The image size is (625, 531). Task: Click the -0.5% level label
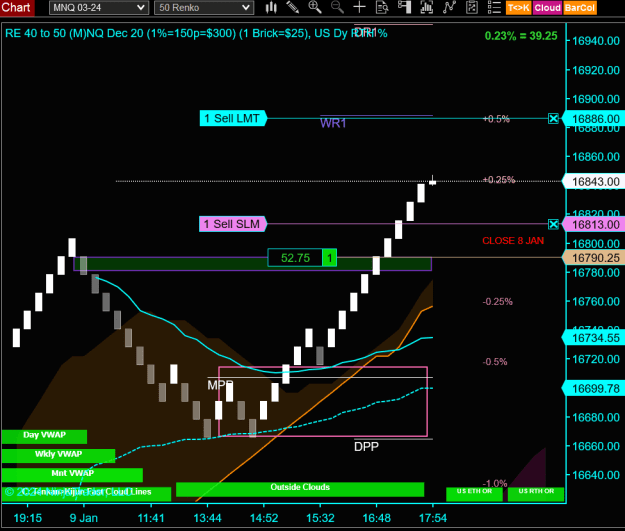click(x=495, y=362)
